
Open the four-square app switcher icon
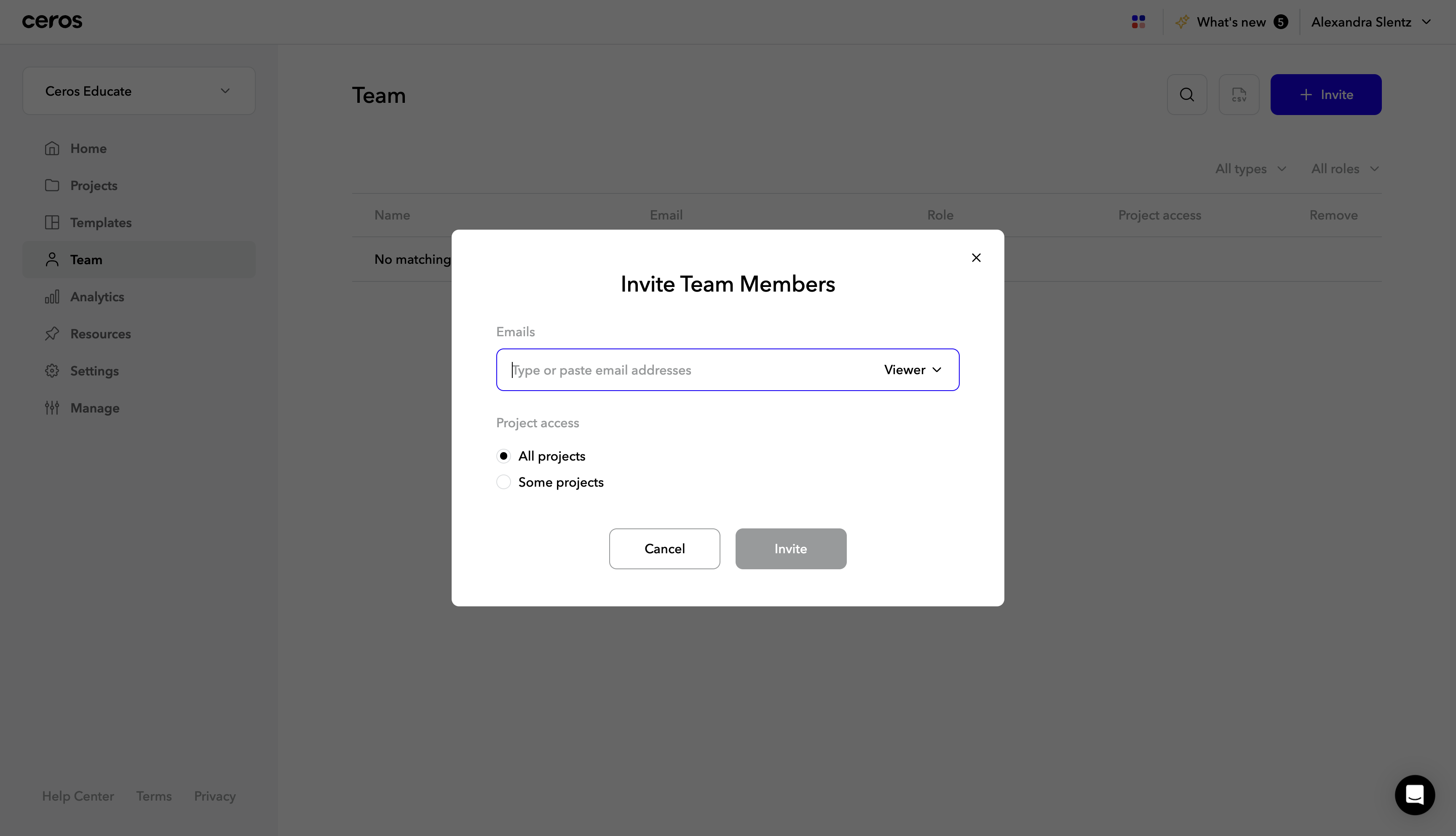(1138, 22)
